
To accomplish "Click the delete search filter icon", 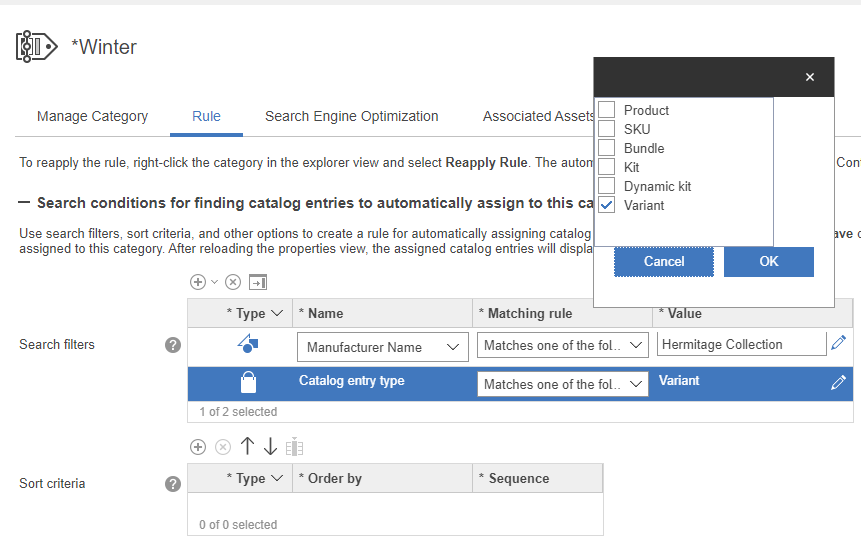I will click(x=233, y=282).
